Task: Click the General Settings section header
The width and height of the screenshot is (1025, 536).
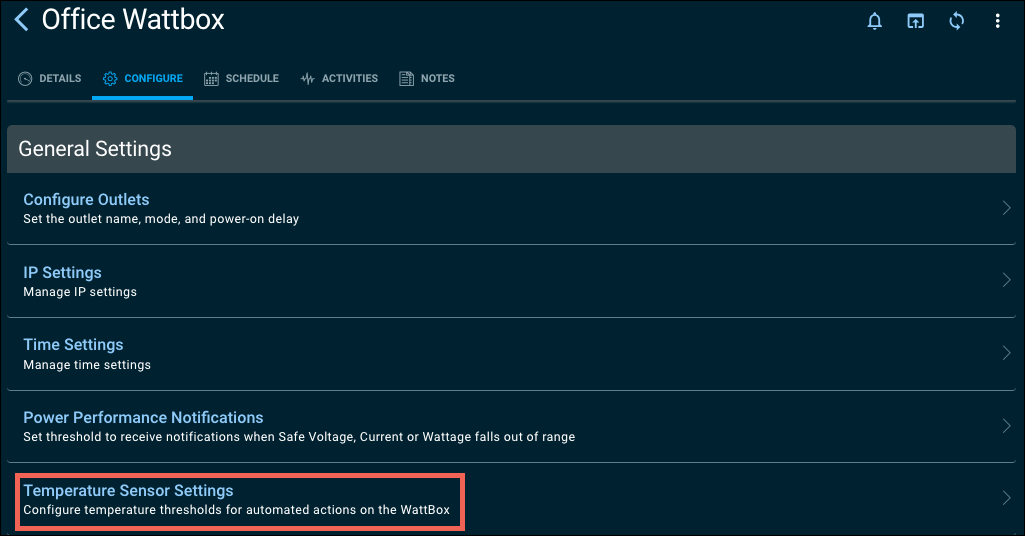Action: click(x=511, y=149)
